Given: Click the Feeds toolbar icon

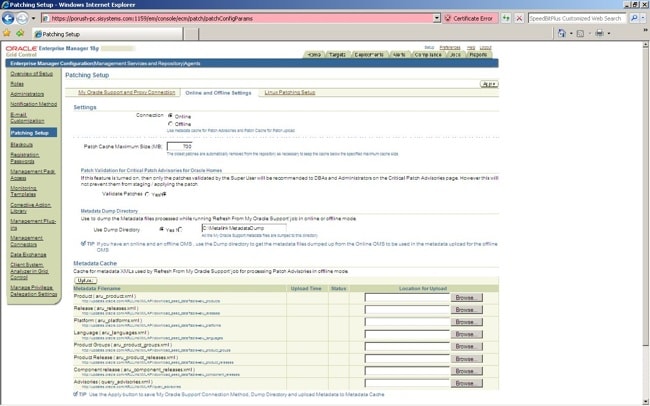Looking at the screenshot, I should pyautogui.click(x=580, y=33).
